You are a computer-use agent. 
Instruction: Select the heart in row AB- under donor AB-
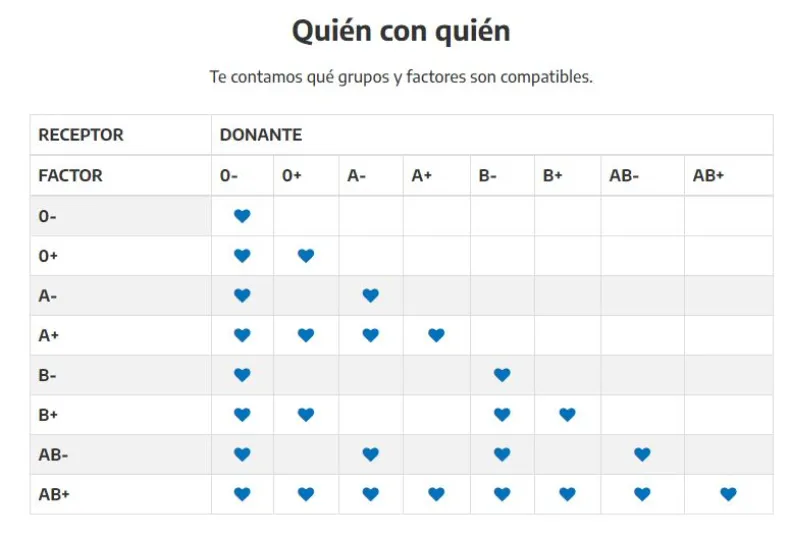click(642, 455)
